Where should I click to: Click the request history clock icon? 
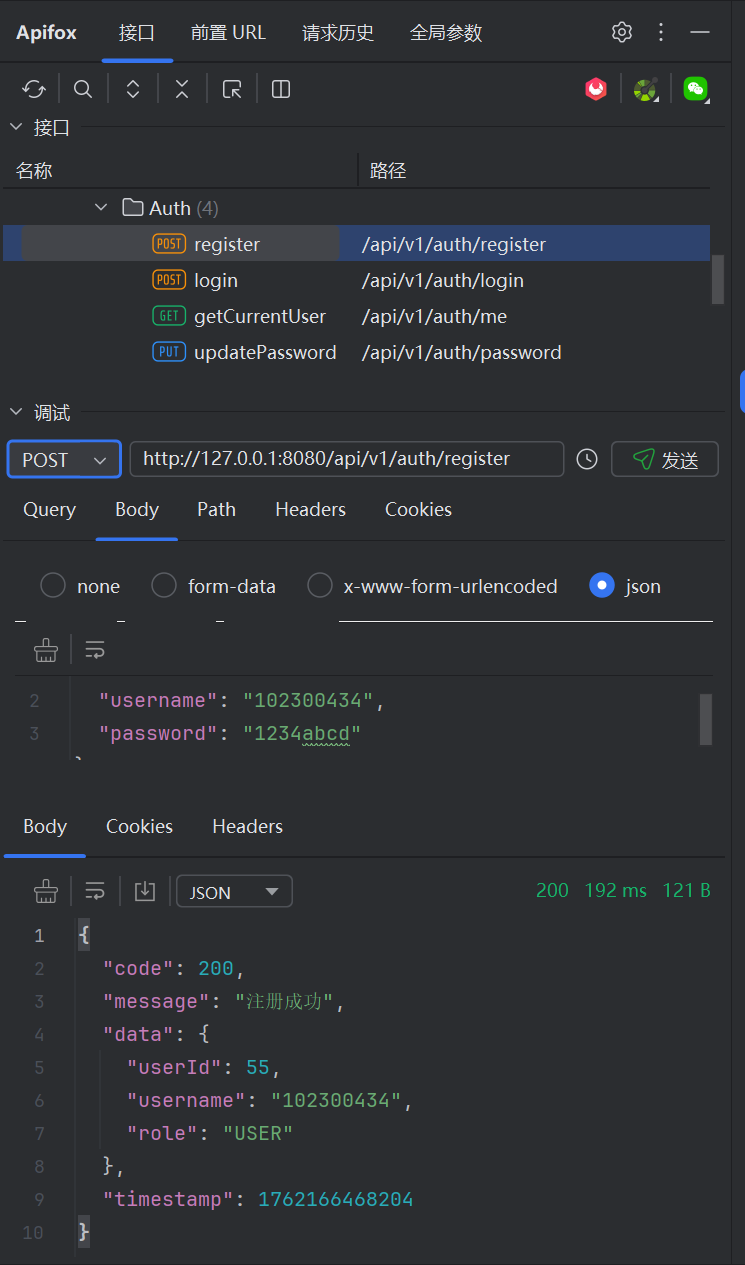[587, 459]
